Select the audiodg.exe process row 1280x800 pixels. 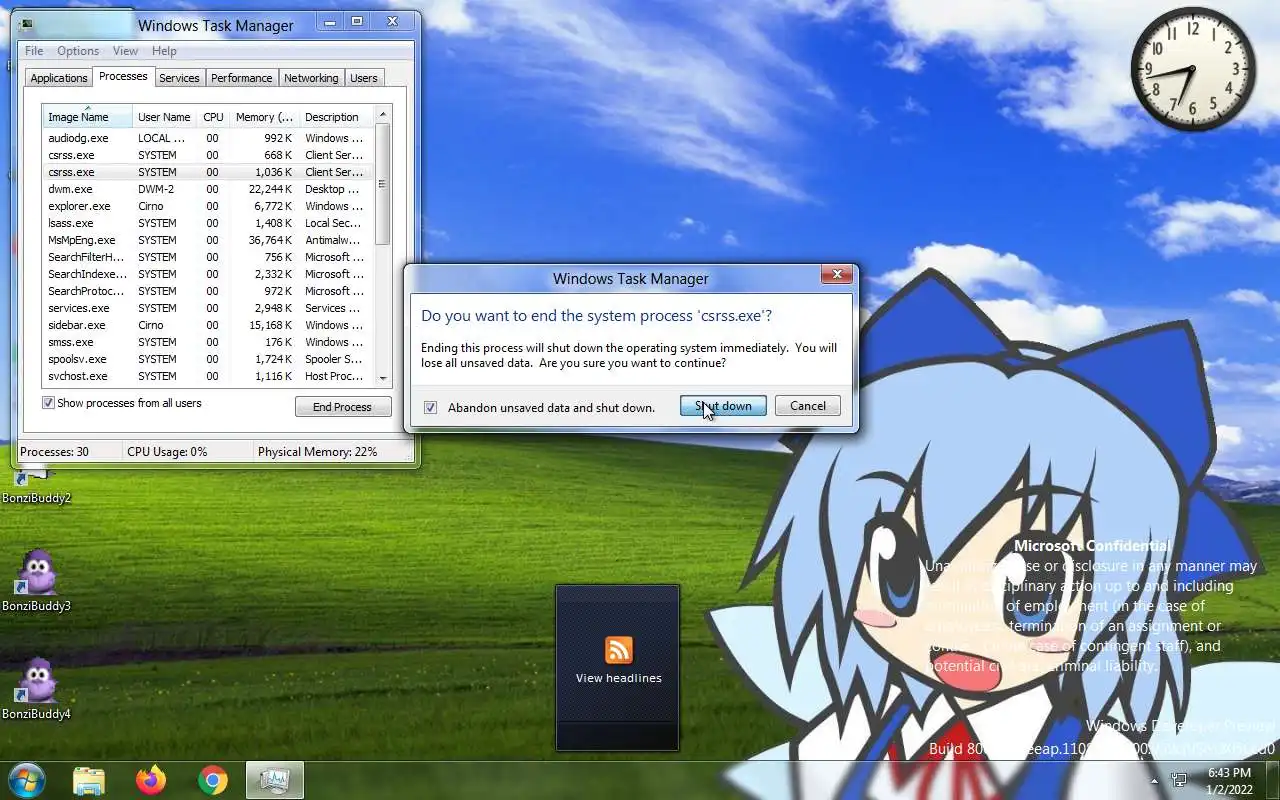click(208, 138)
